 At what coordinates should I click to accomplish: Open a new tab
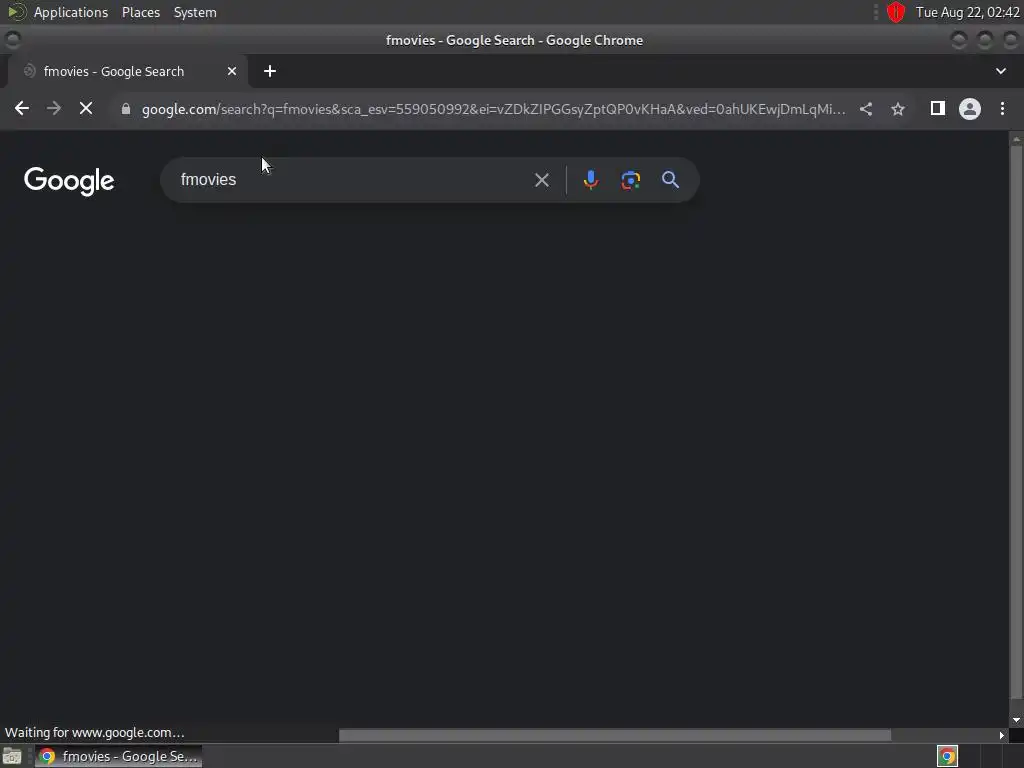tap(270, 71)
